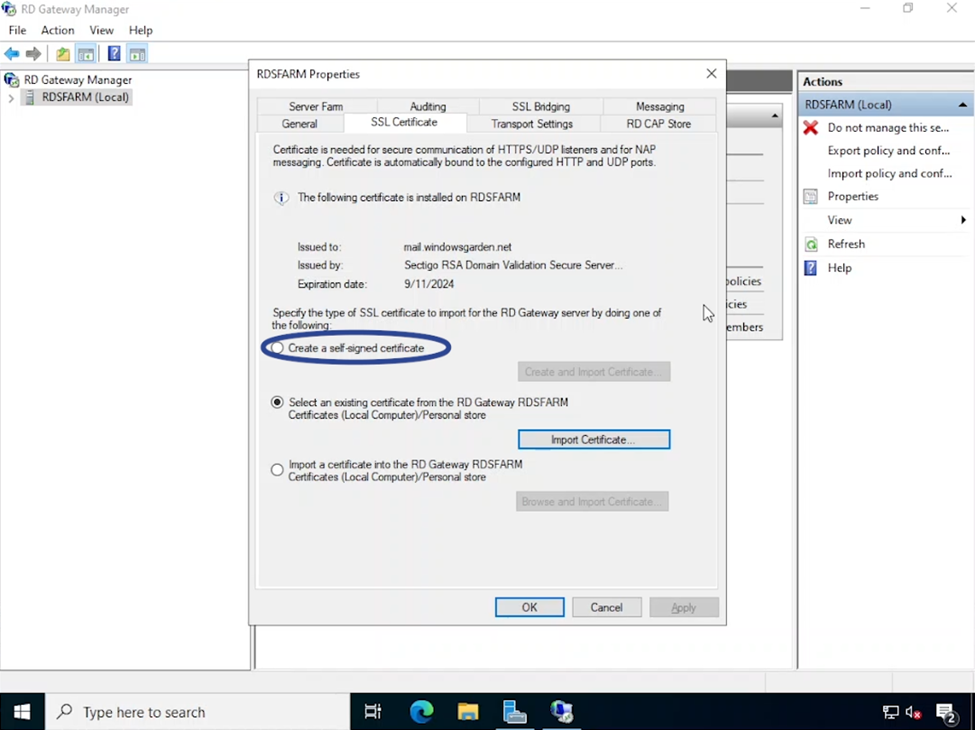
Task: Select the 'Select an existing certificate' radio button
Action: 277,402
